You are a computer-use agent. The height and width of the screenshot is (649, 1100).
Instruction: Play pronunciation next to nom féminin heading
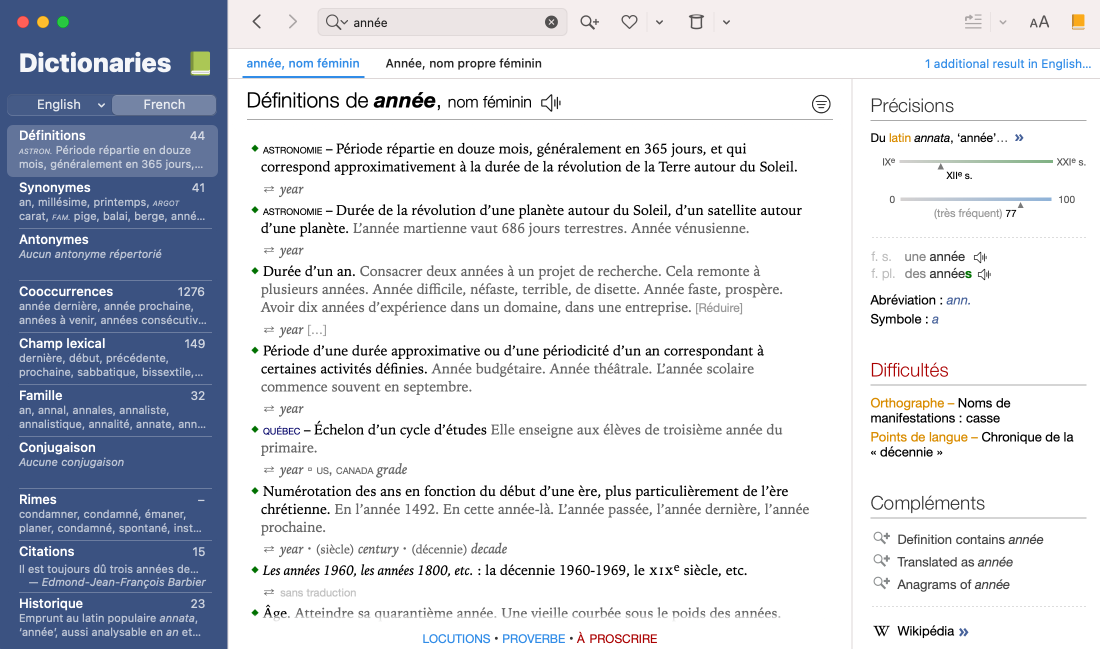pos(551,102)
